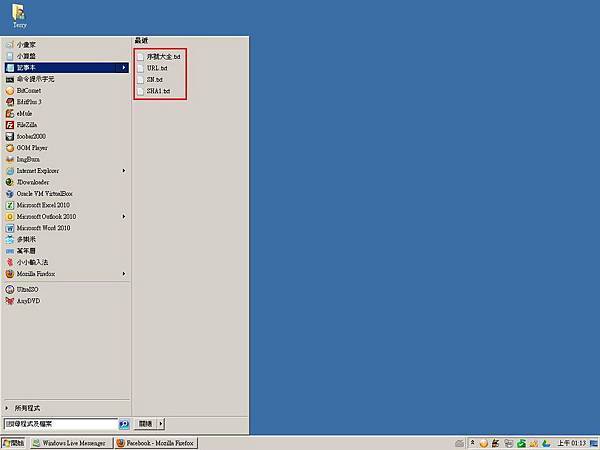Open shutdown options arrow beside 關機
The image size is (600, 450).
pyautogui.click(x=161, y=424)
